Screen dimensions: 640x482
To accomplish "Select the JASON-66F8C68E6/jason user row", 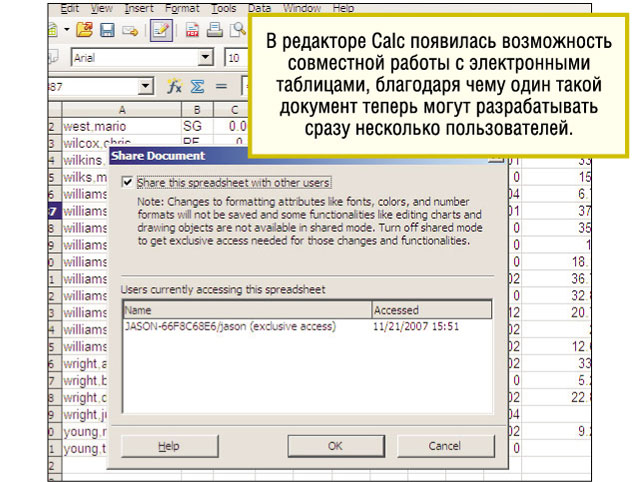I will (307, 327).
